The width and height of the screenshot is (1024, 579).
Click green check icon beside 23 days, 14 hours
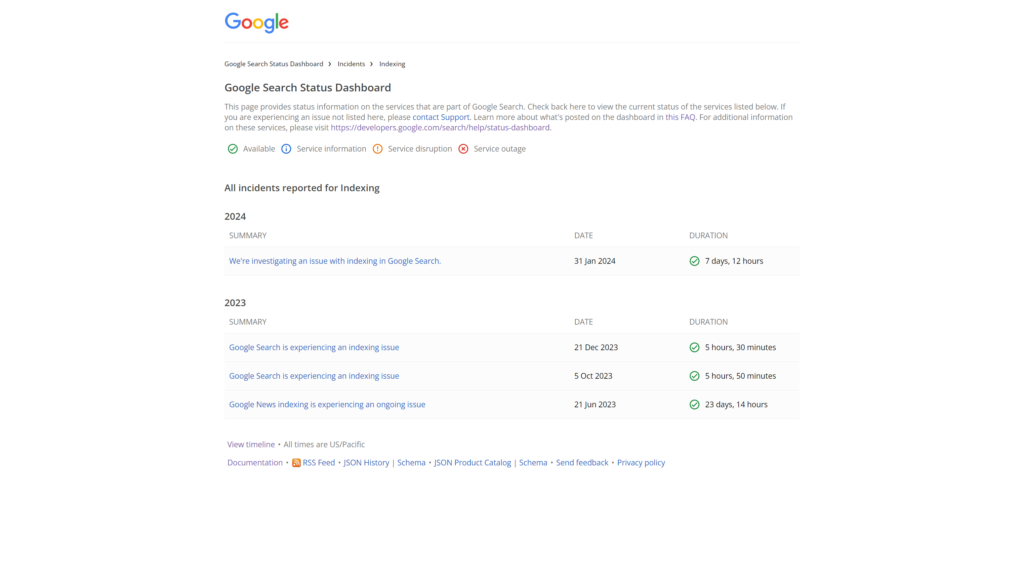694,405
